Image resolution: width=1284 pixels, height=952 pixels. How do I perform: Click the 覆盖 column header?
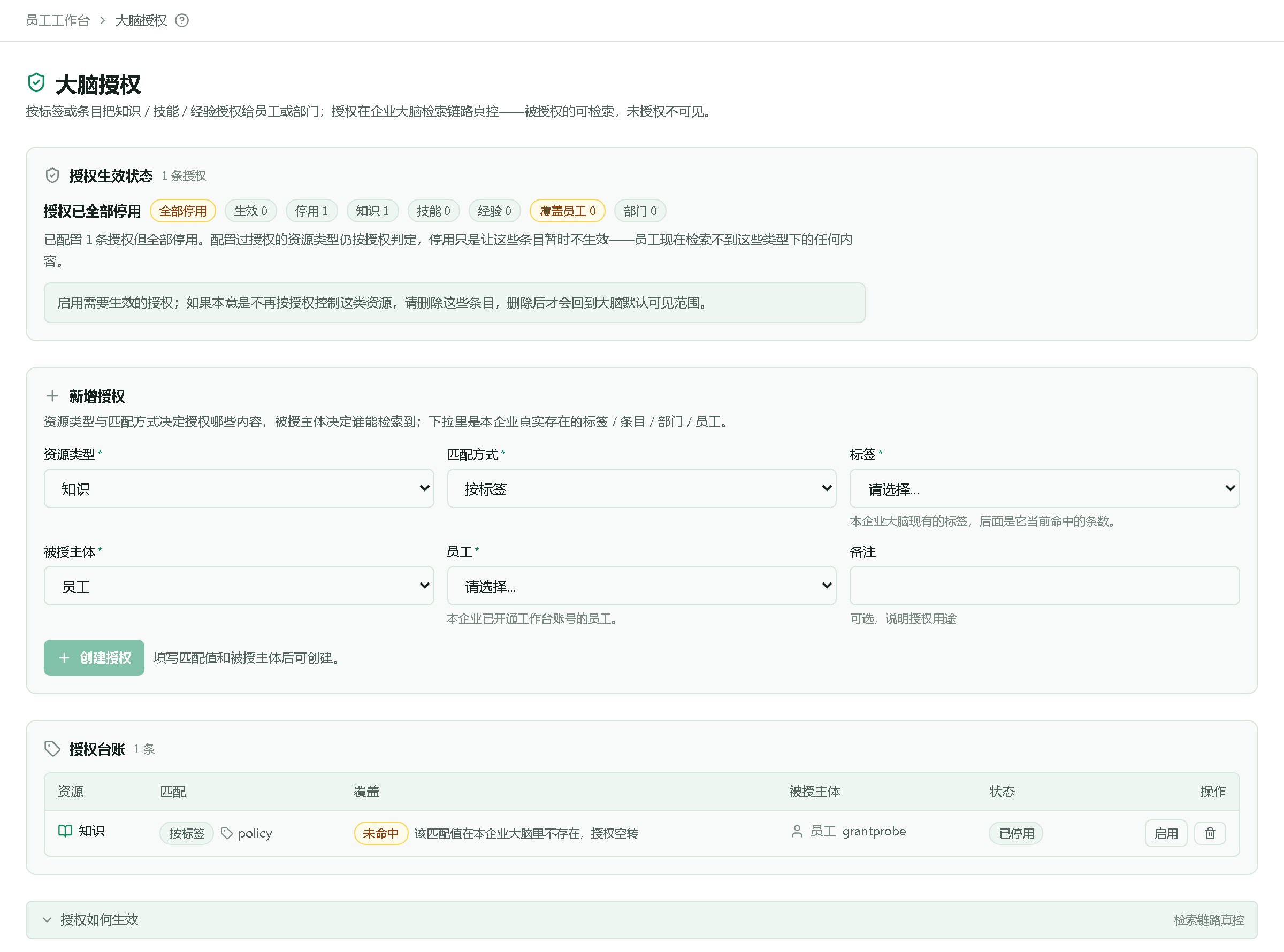pyautogui.click(x=366, y=791)
